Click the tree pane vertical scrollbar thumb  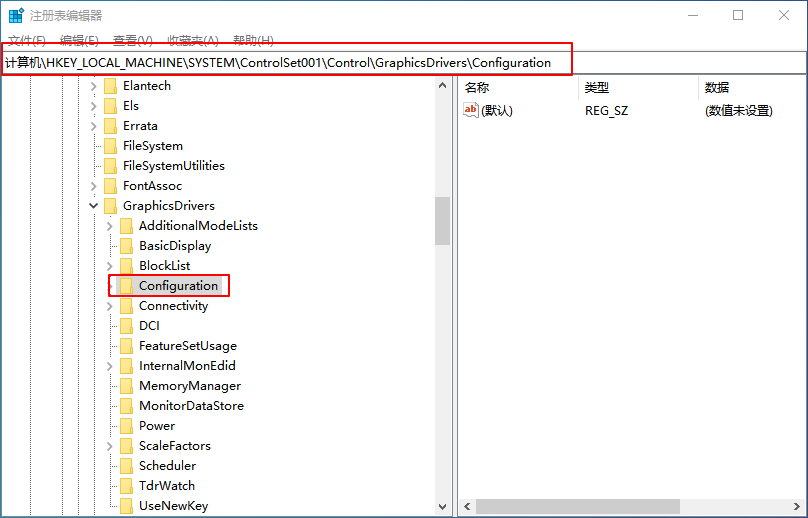click(442, 220)
